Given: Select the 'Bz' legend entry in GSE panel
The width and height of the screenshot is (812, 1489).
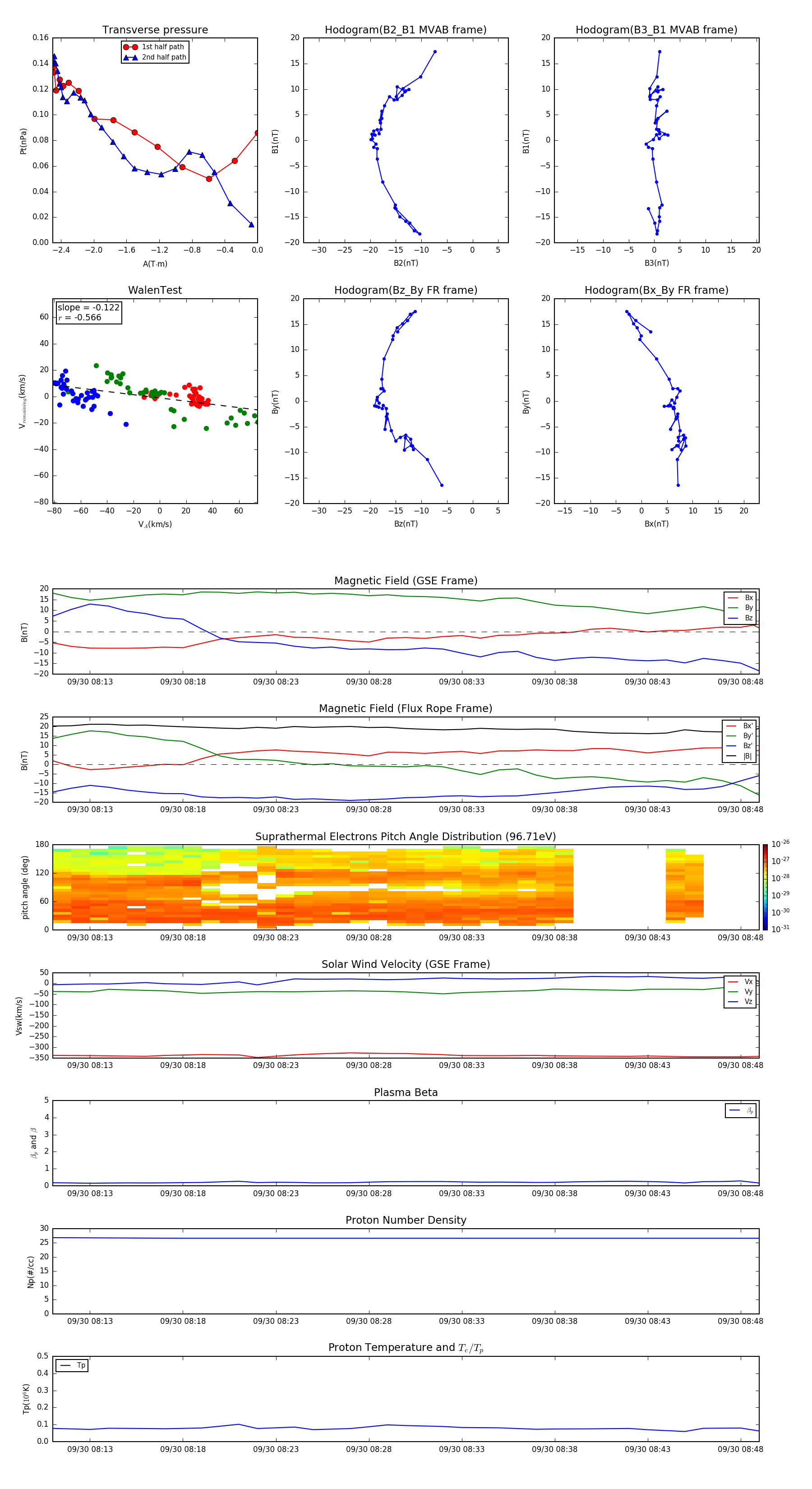Looking at the screenshot, I should click(740, 618).
